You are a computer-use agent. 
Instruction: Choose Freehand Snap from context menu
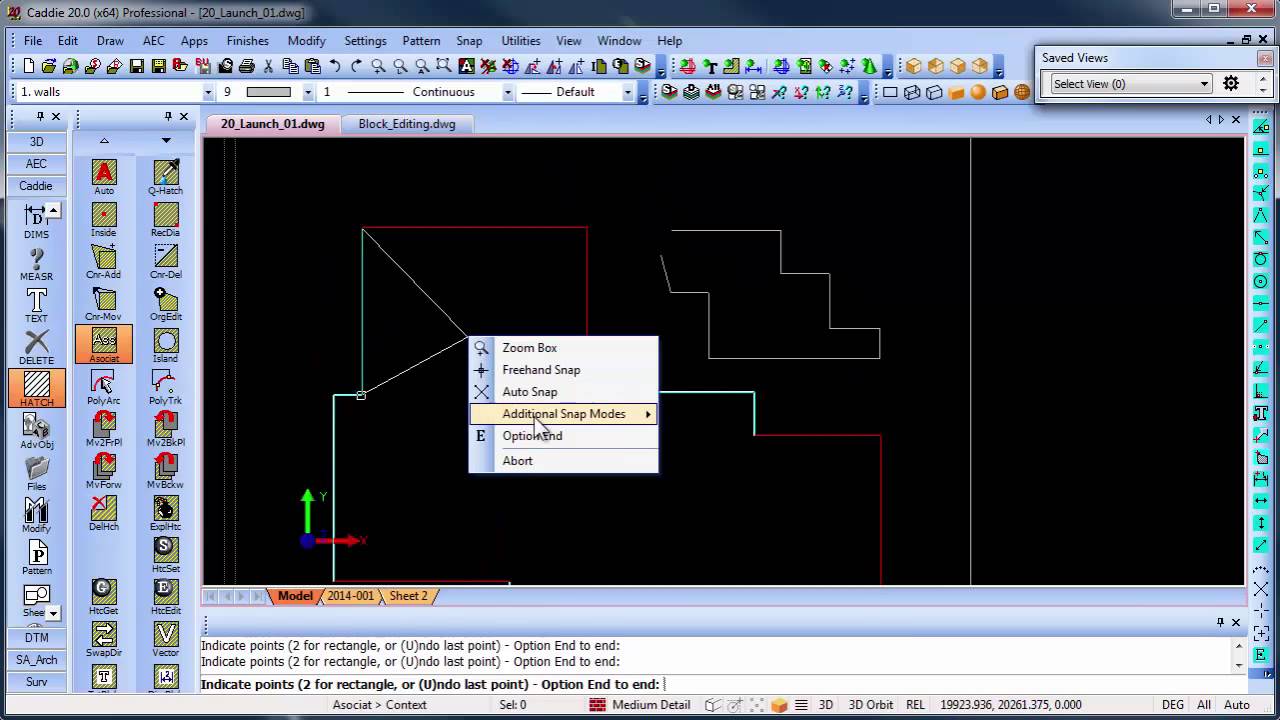click(x=564, y=370)
